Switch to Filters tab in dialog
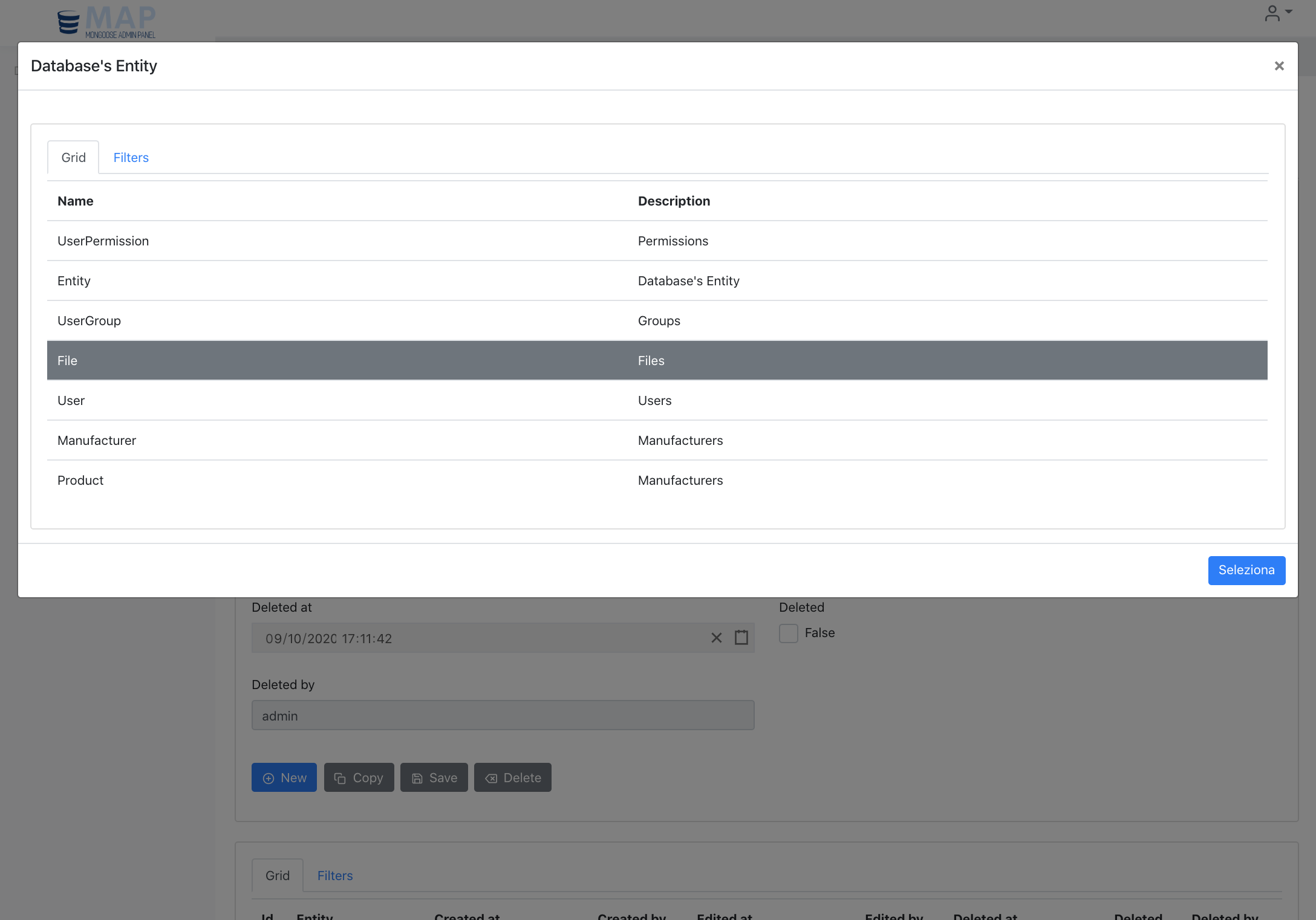This screenshot has height=920, width=1316. [131, 158]
